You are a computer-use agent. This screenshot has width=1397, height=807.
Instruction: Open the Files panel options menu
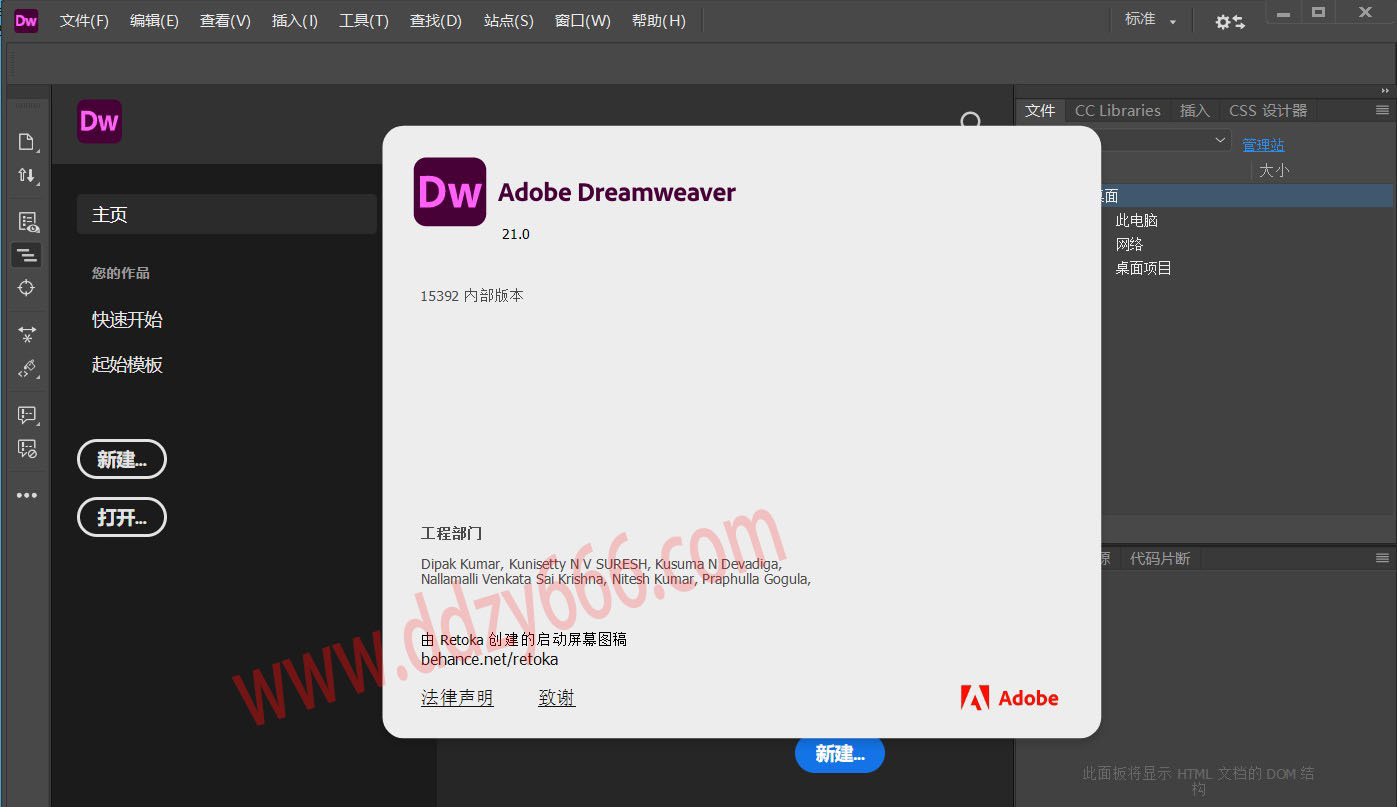1382,110
